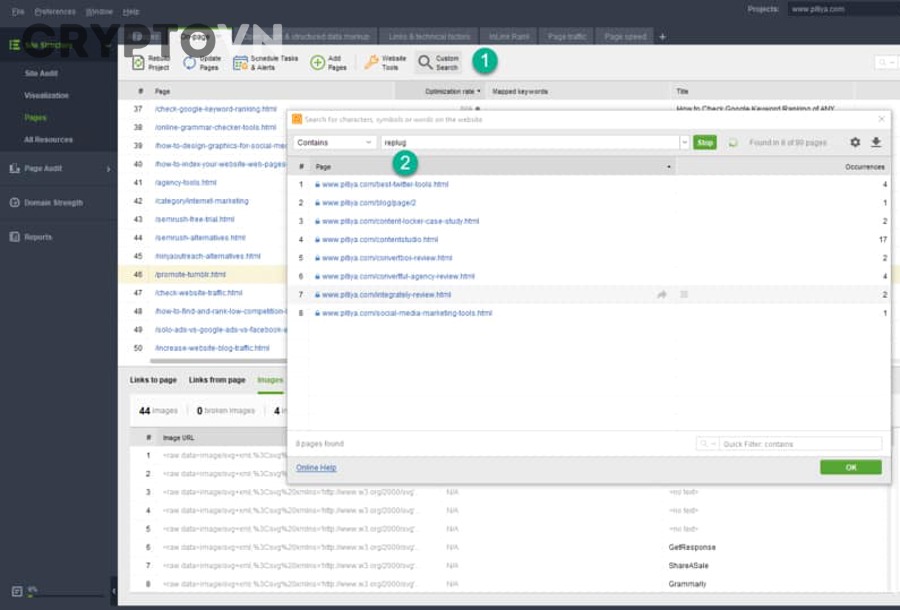
Task: Open the File menu
Action: (x=18, y=11)
